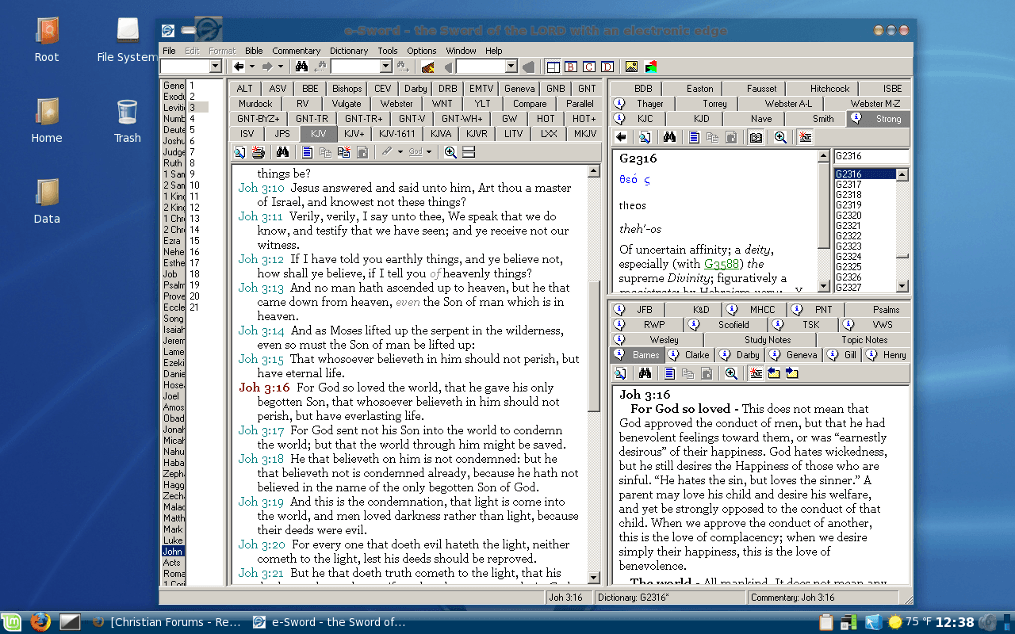Expand the highlighter color dropdown
This screenshot has height=634, width=1015.
coord(400,152)
